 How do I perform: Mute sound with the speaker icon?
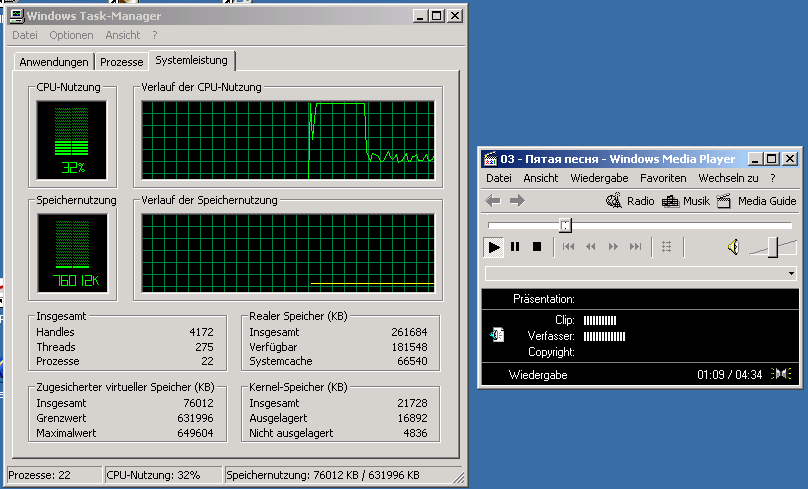733,246
